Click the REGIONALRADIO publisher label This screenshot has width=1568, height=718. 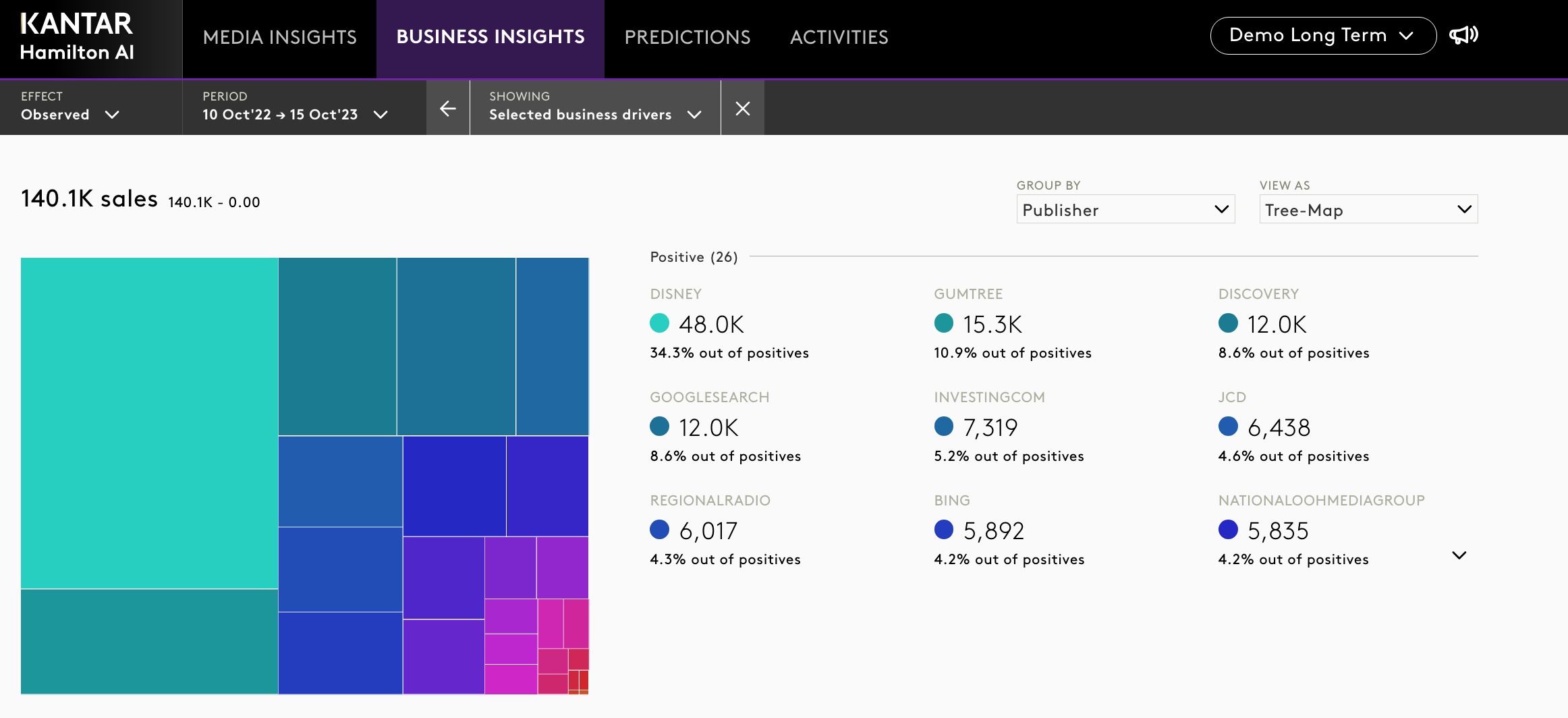(710, 501)
